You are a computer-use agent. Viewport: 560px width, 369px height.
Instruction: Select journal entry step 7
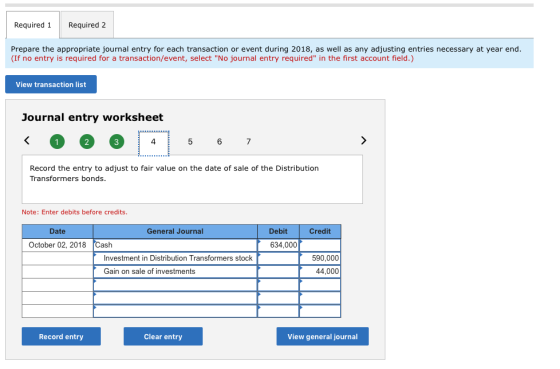[x=249, y=141]
